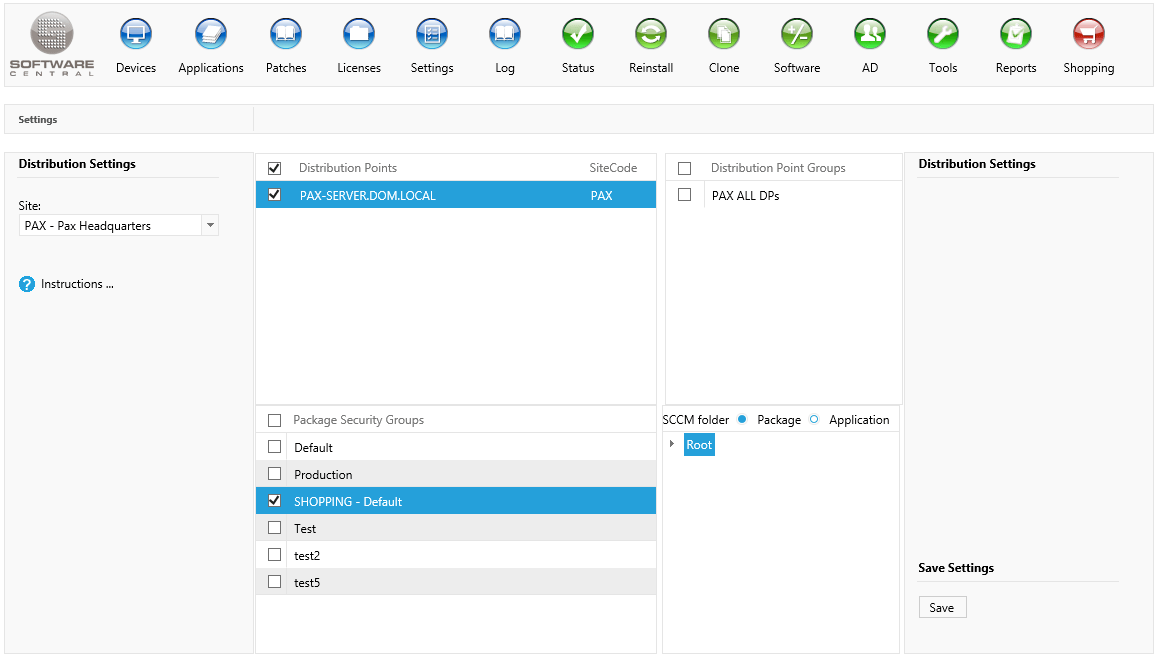1157x657 pixels.
Task: Open the Log viewer
Action: point(504,42)
